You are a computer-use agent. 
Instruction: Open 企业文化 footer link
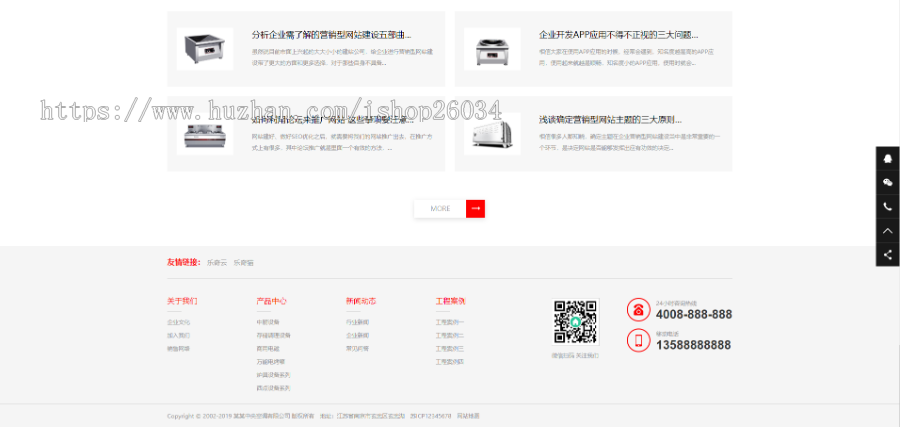tap(179, 323)
